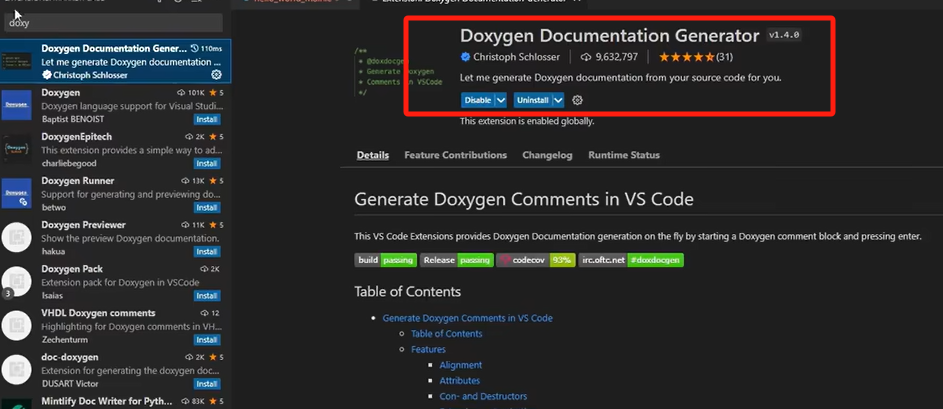Click the verified publisher badge next to Christoph Schlosser
Viewport: 943px width, 409px height.
tap(465, 58)
